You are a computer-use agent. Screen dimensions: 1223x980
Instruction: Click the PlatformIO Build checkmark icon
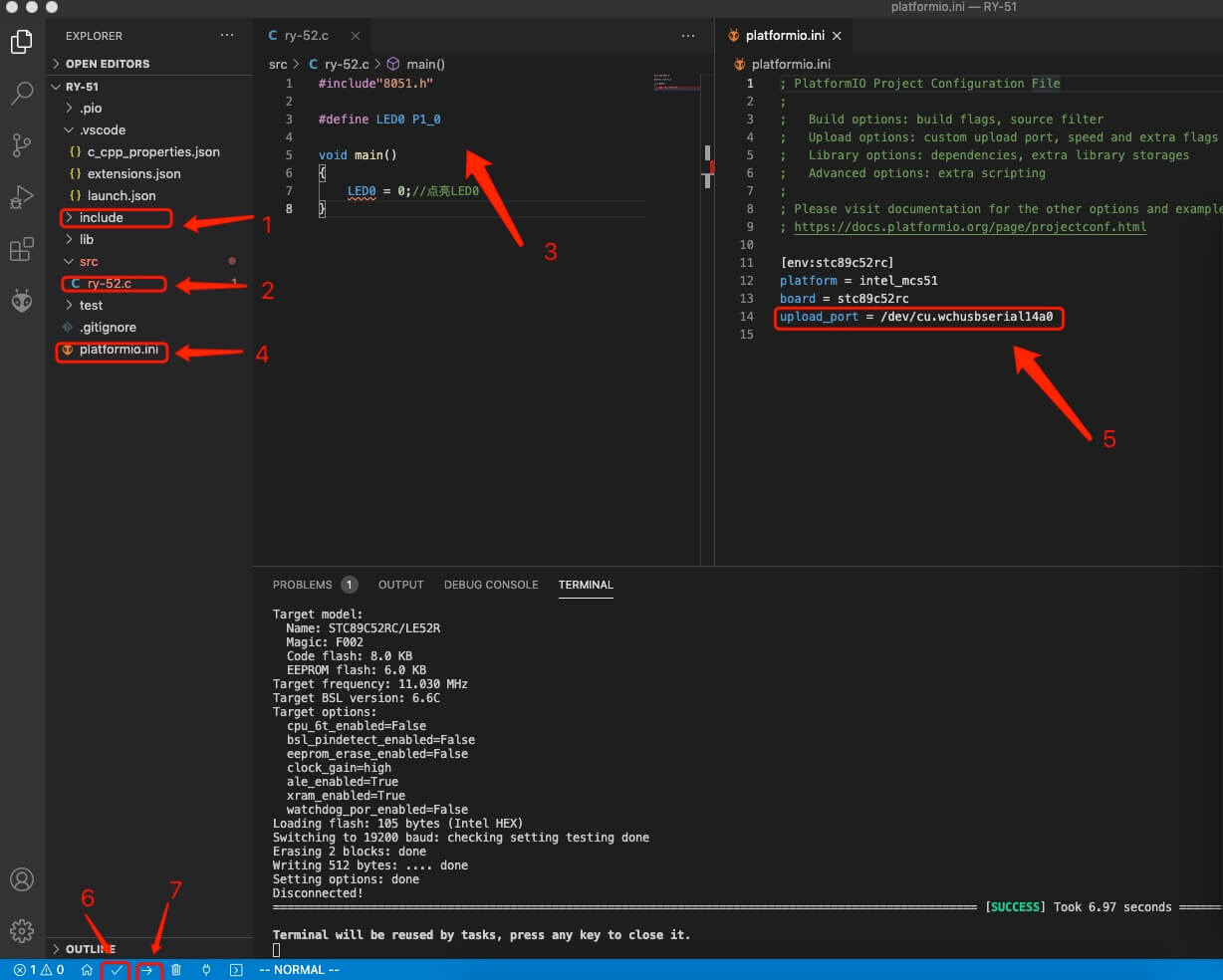(x=117, y=970)
